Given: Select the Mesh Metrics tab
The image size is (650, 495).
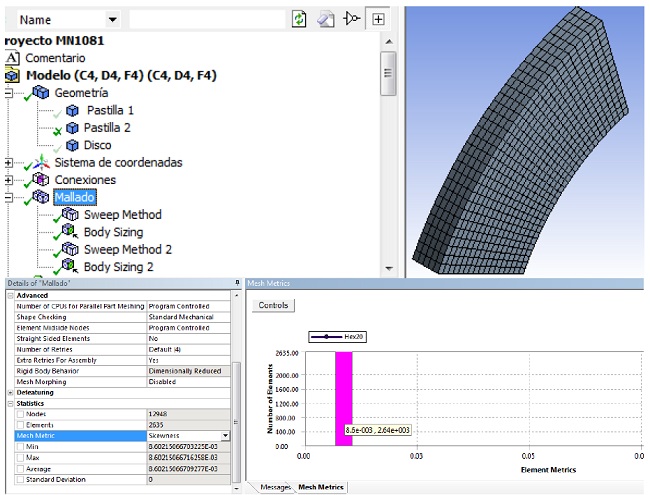Looking at the screenshot, I should [x=320, y=487].
